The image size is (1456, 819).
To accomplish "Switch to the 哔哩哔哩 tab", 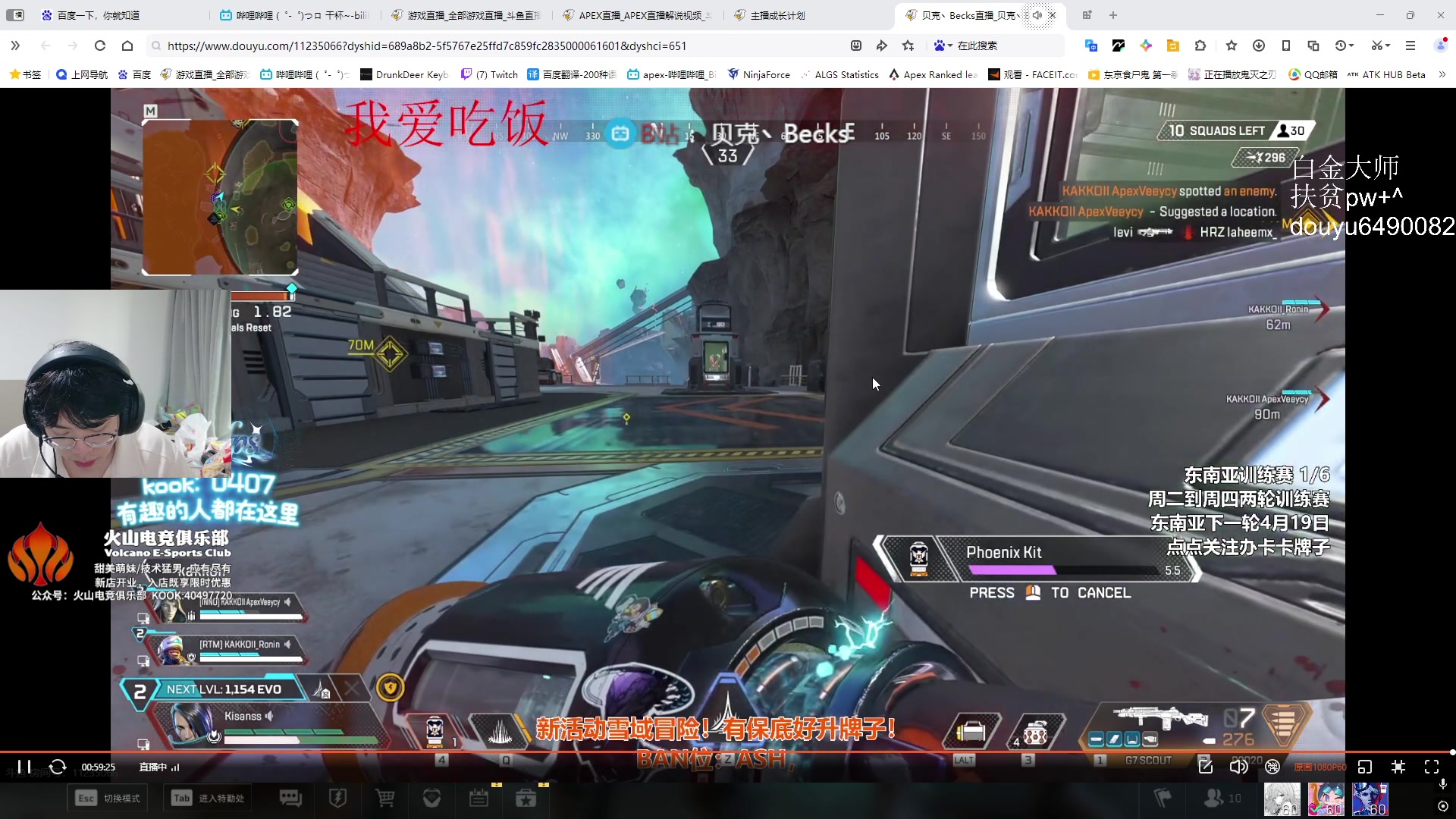I will pos(296,15).
